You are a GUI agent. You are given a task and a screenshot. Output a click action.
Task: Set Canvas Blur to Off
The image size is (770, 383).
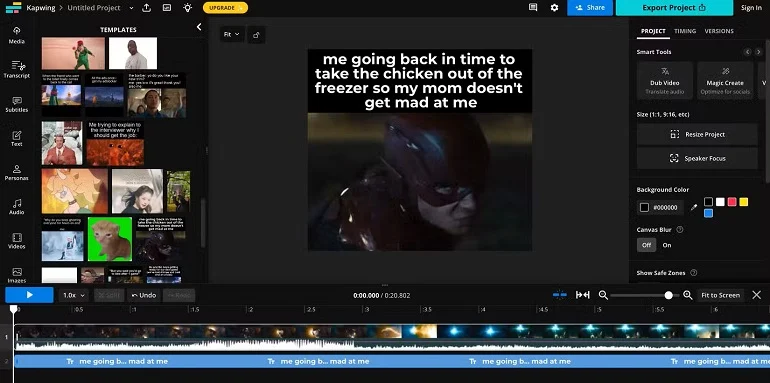[646, 245]
